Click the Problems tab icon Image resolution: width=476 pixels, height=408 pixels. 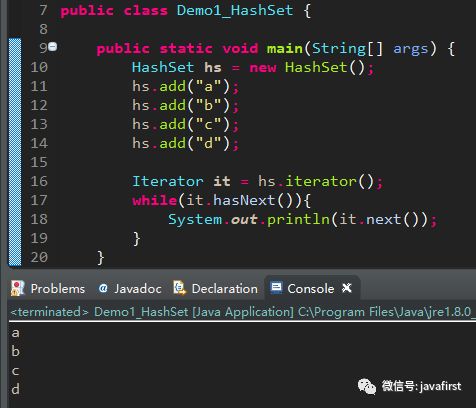pyautogui.click(x=17, y=288)
